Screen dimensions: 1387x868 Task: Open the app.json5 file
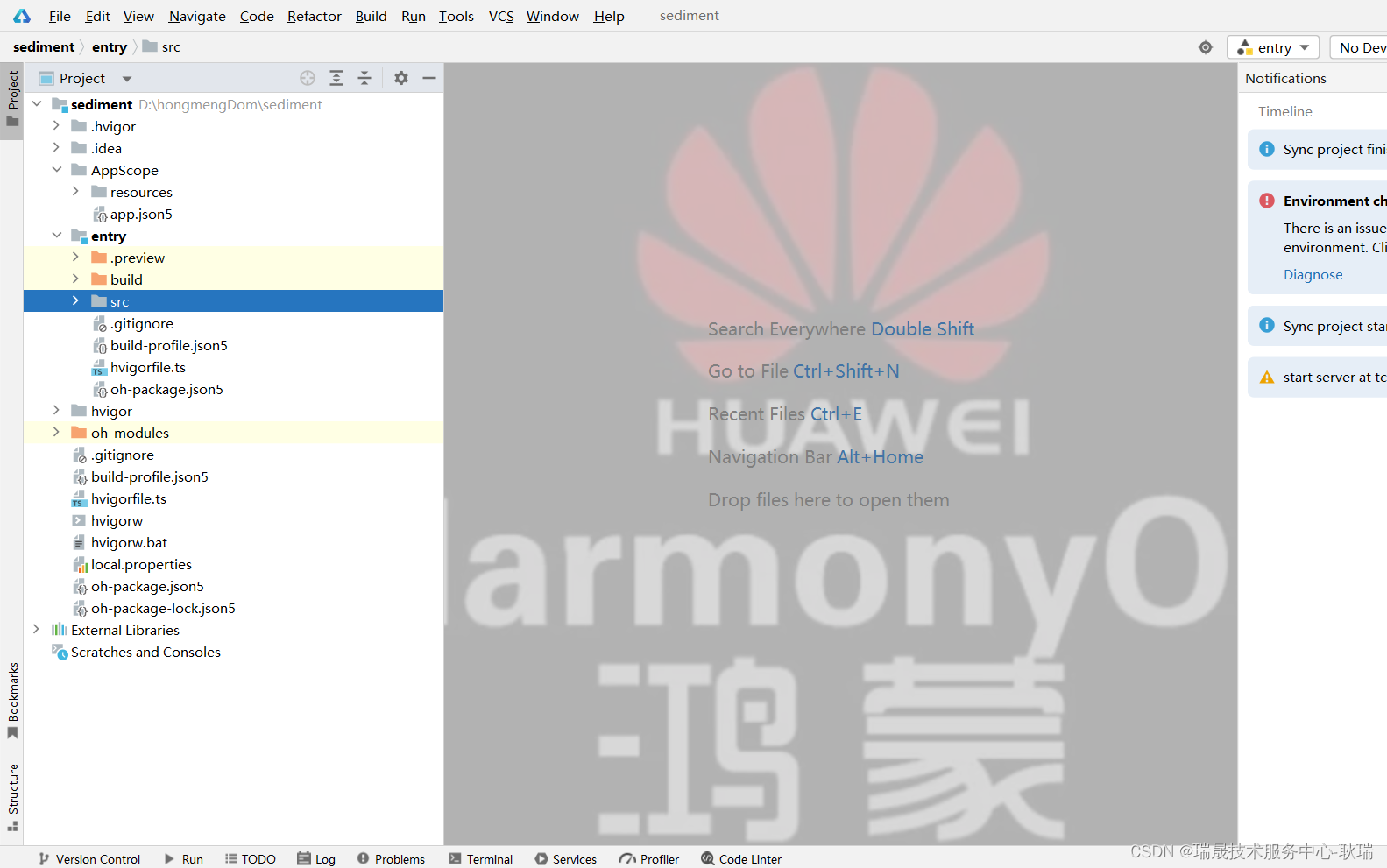click(132, 214)
